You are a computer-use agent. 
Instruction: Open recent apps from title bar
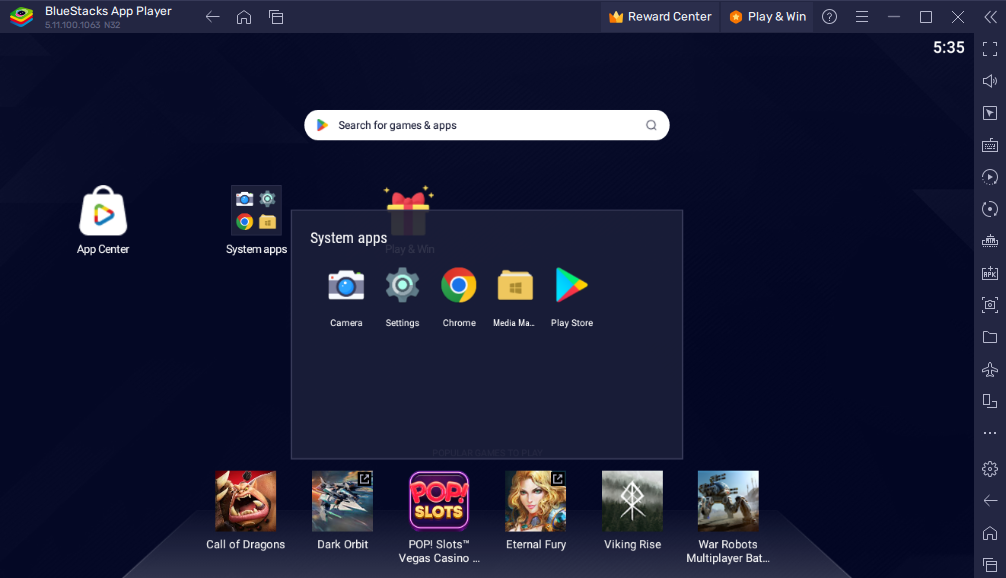coord(276,17)
